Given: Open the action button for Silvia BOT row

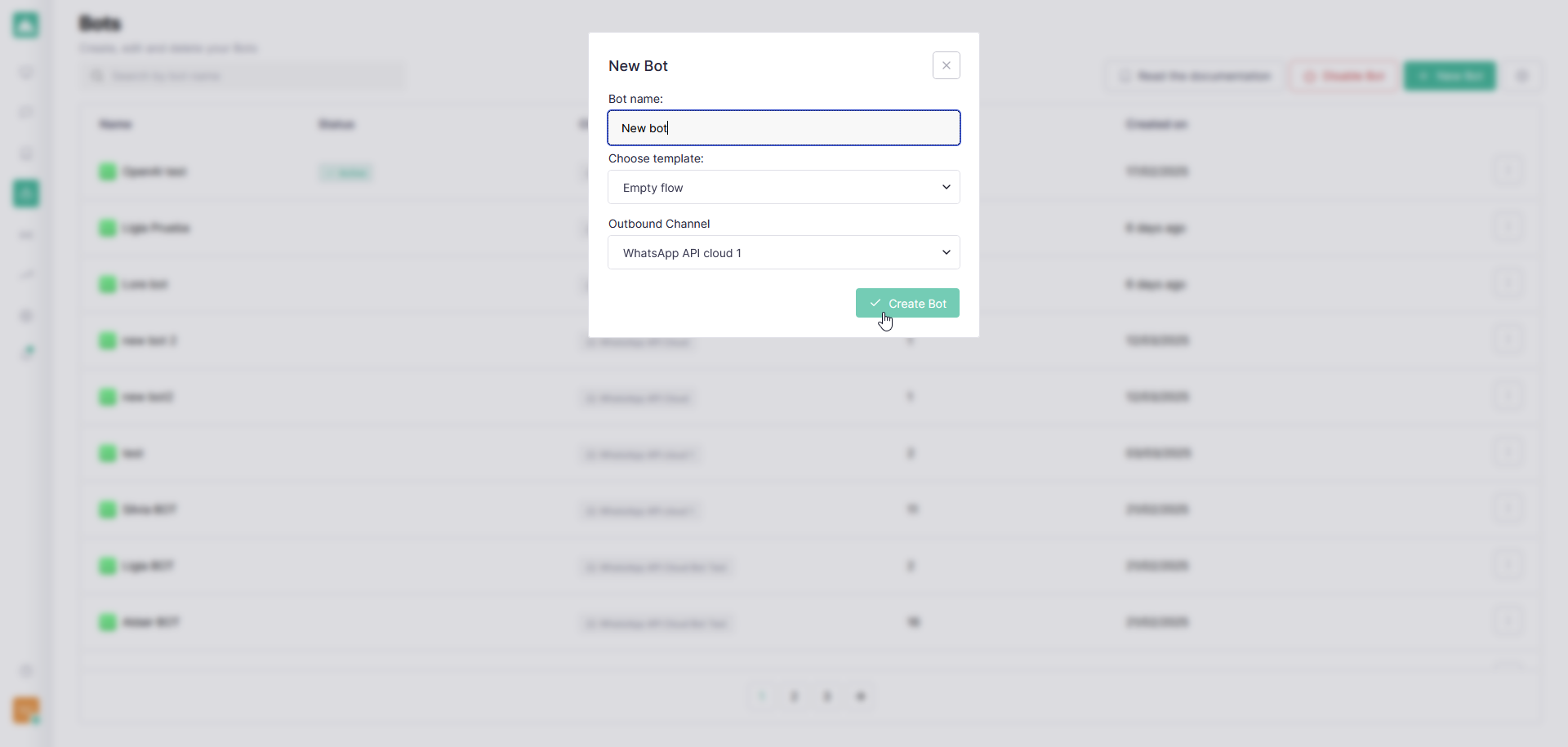Looking at the screenshot, I should pyautogui.click(x=1508, y=509).
